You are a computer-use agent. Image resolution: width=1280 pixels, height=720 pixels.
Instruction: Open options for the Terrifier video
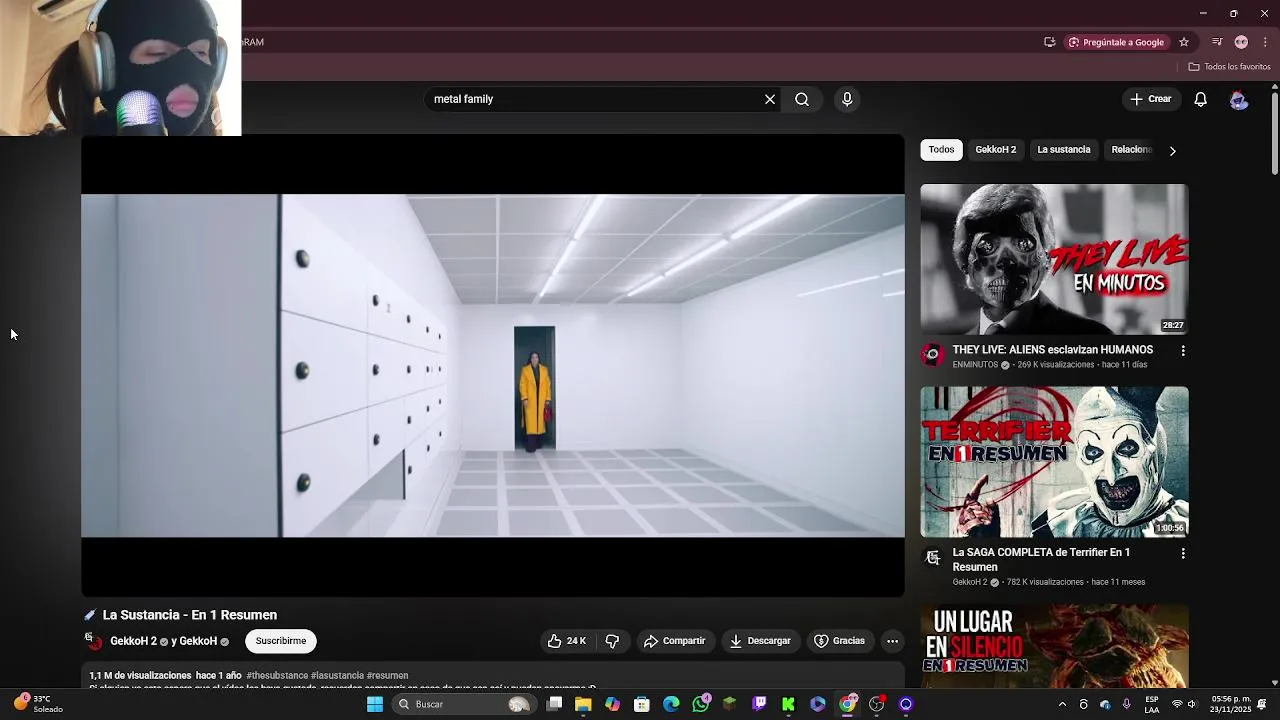coord(1183,553)
